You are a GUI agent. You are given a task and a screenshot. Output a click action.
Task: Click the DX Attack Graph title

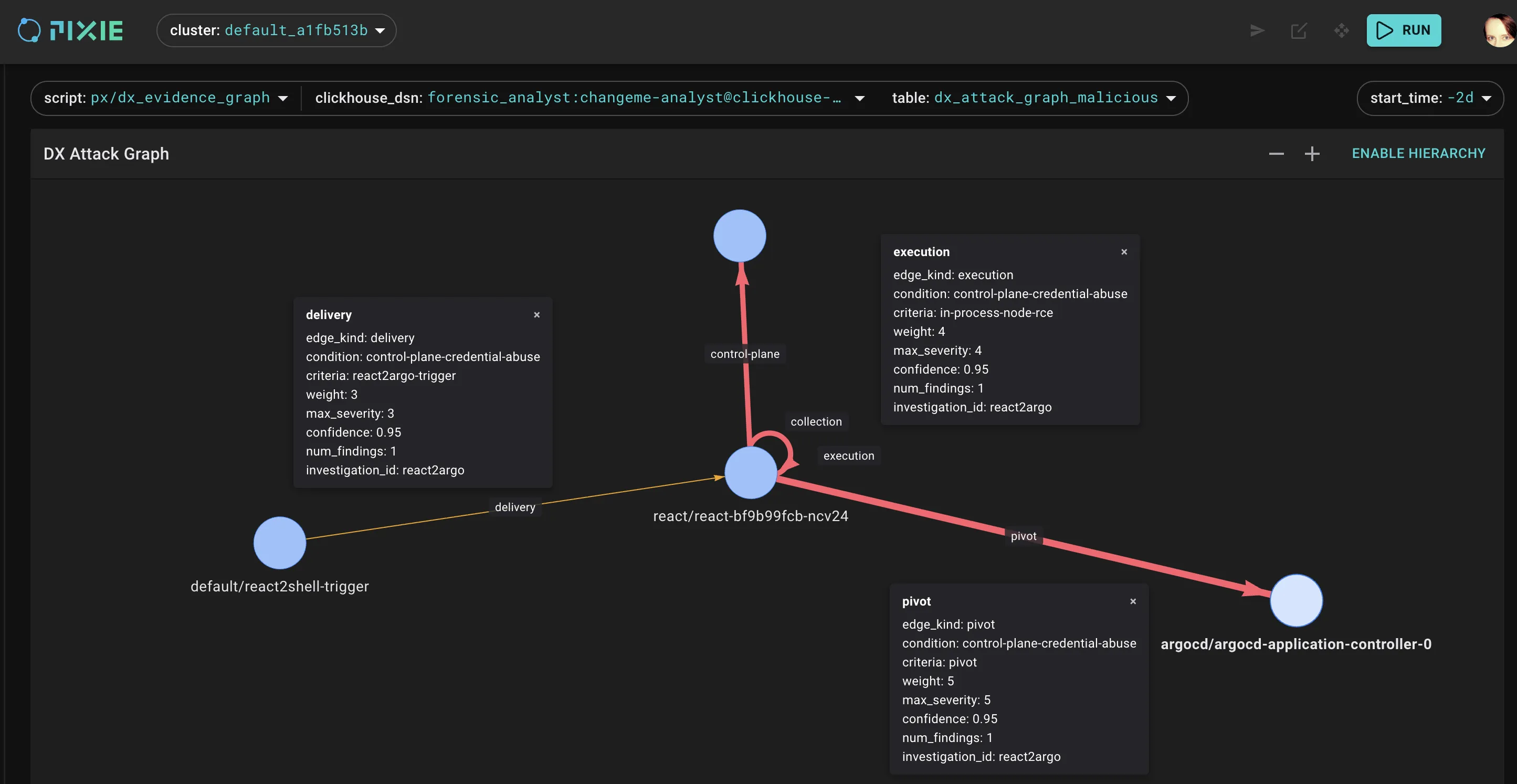click(106, 154)
